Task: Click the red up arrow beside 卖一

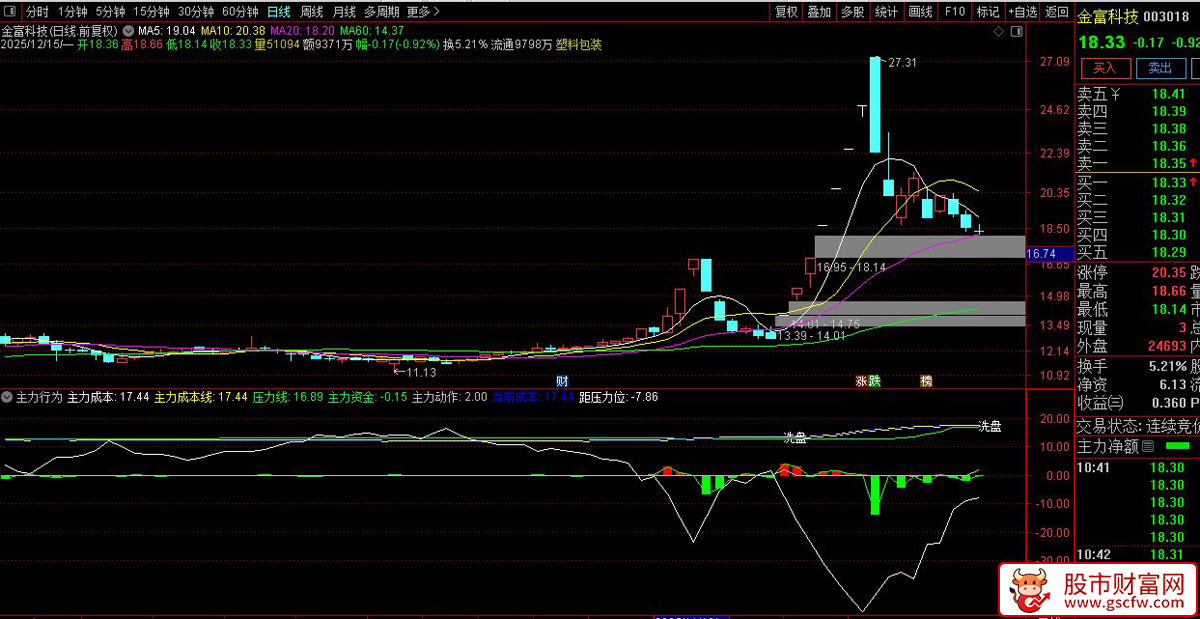Action: pos(1195,162)
